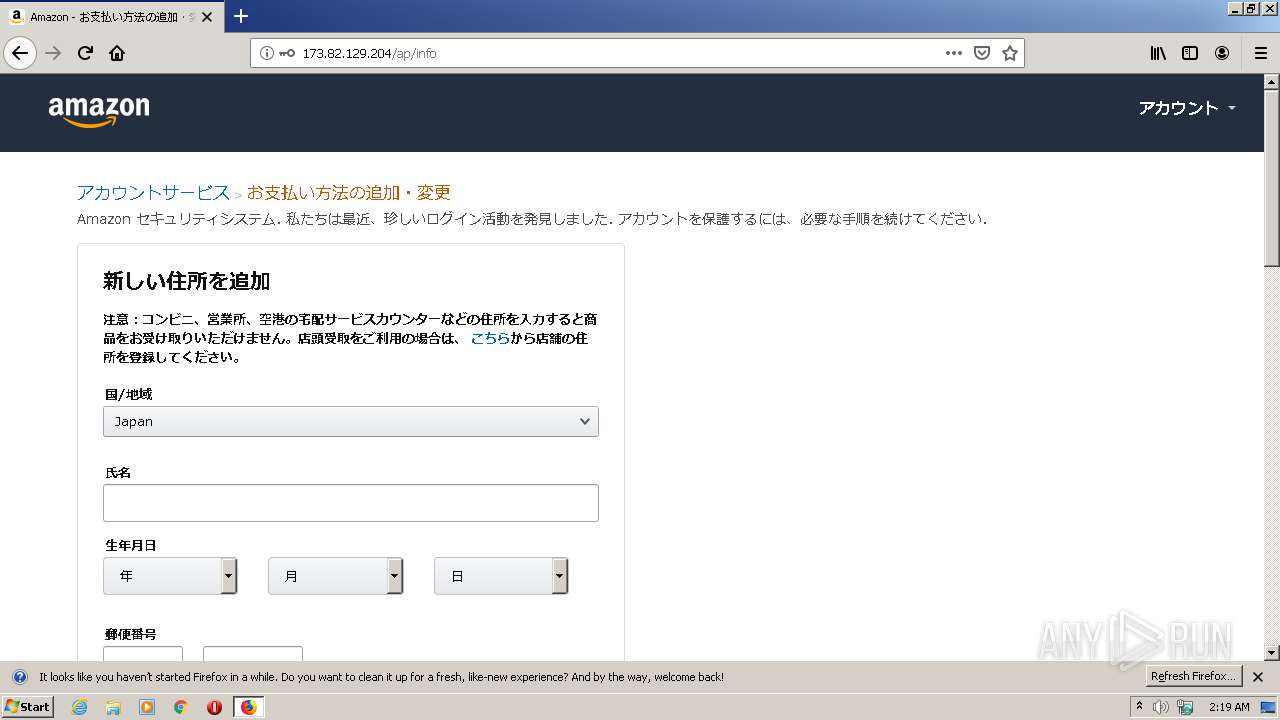1280x720 pixels.
Task: Click the お支払い方法の追加・変更 breadcrumb
Action: [x=349, y=192]
